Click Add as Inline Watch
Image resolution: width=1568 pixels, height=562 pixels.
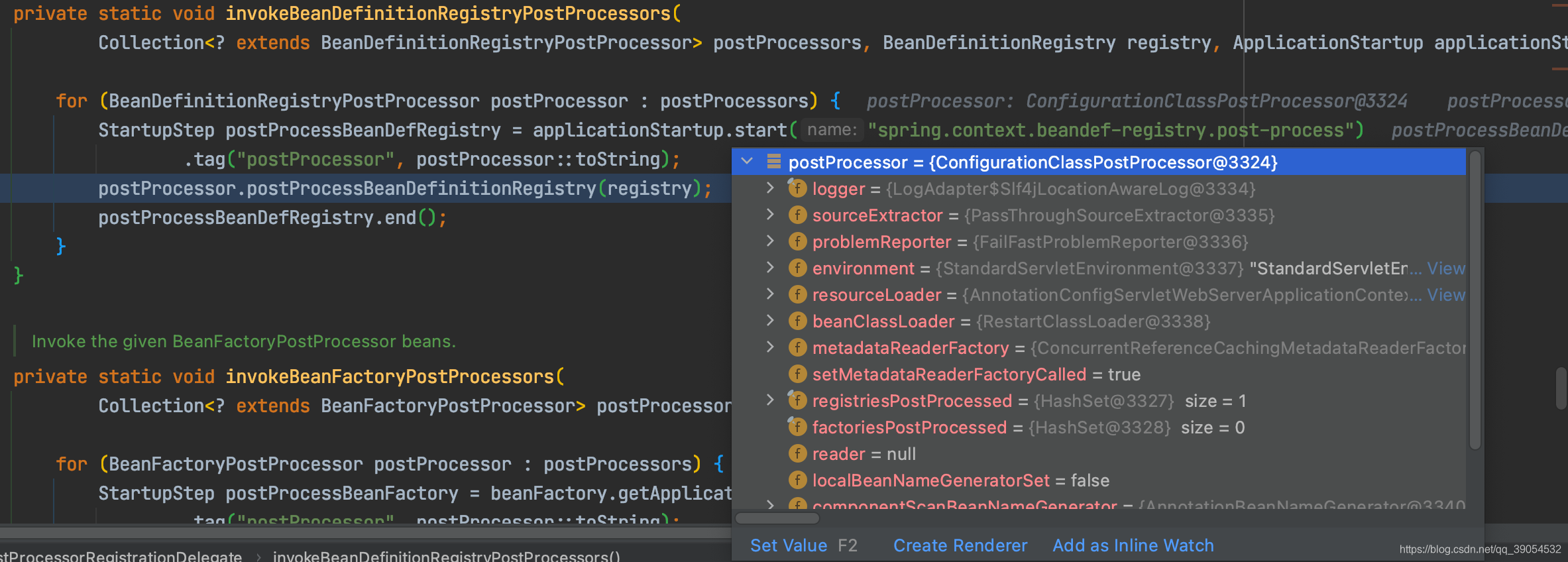(x=1133, y=545)
